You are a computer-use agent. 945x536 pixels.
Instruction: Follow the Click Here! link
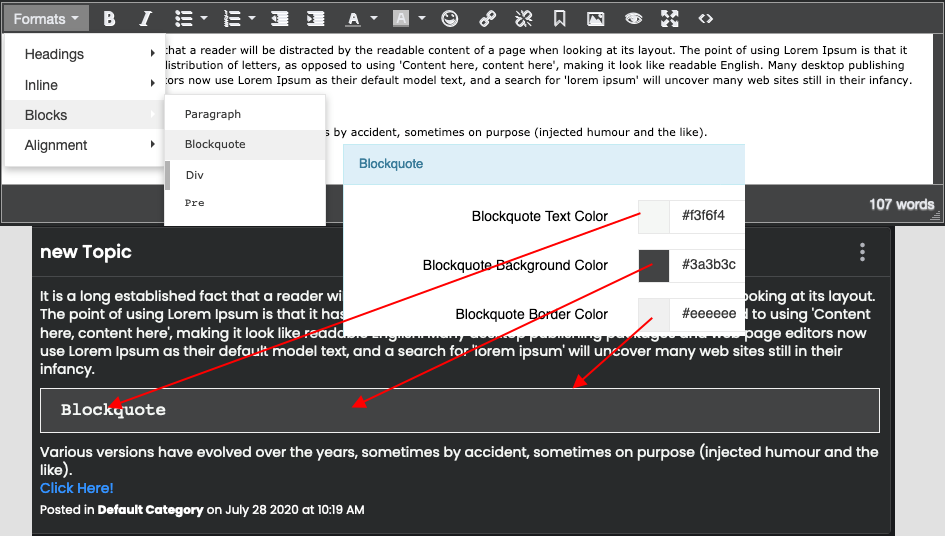[x=77, y=488]
